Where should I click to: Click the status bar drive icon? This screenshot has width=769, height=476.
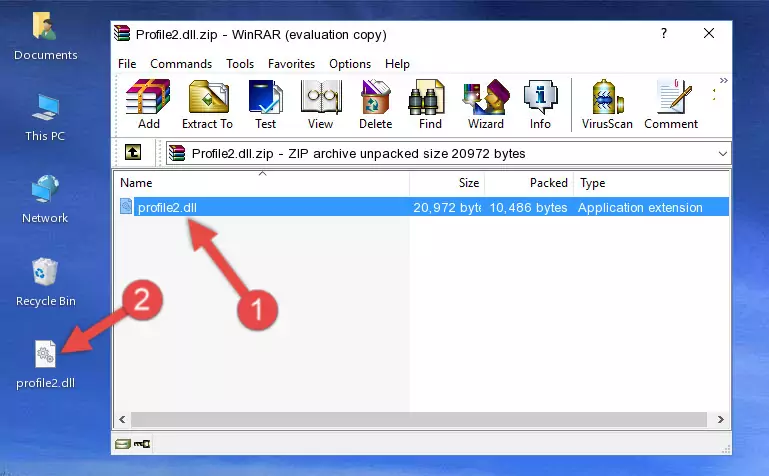[123, 444]
